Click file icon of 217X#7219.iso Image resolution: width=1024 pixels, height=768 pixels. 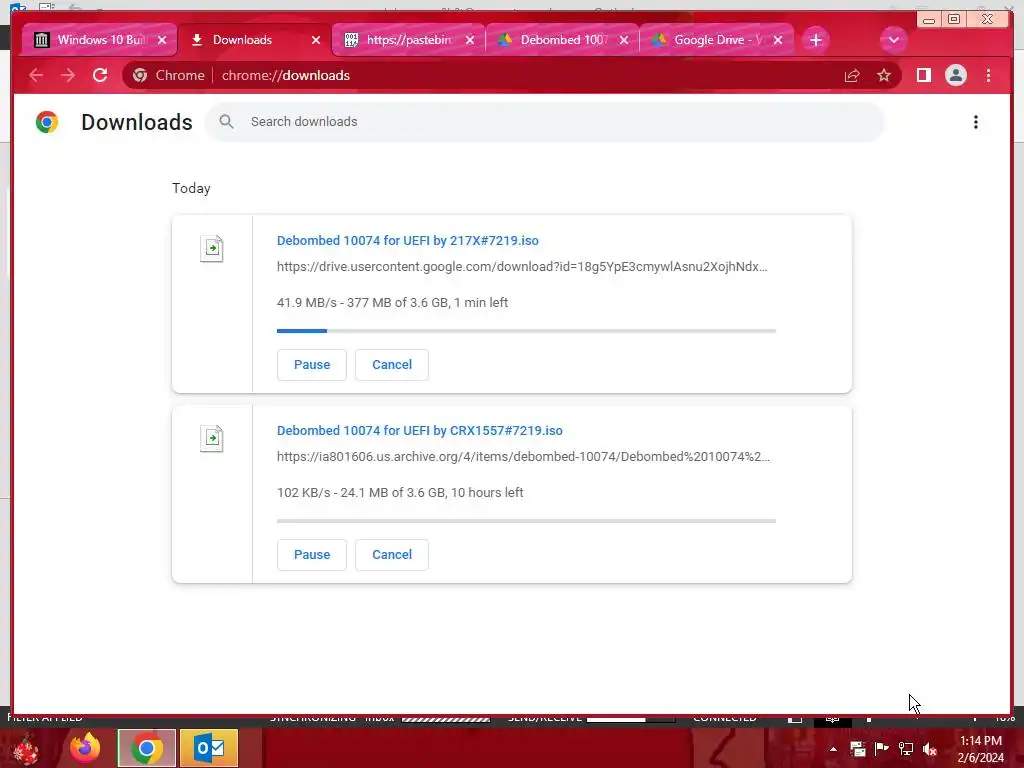212,248
